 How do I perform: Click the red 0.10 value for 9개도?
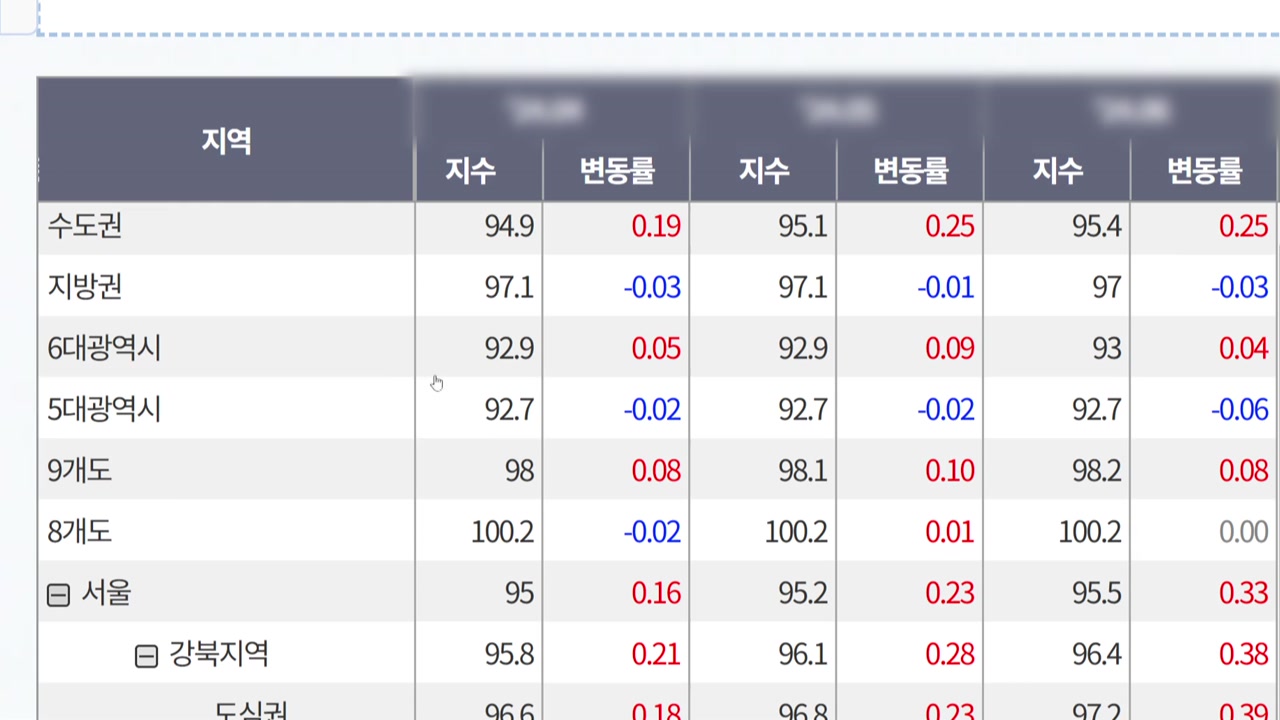[949, 470]
